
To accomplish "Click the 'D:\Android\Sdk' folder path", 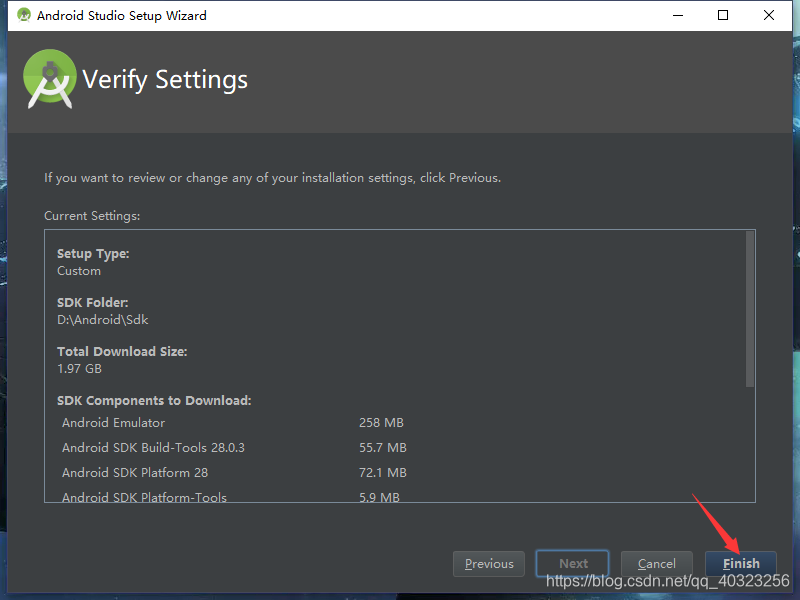I will (103, 320).
